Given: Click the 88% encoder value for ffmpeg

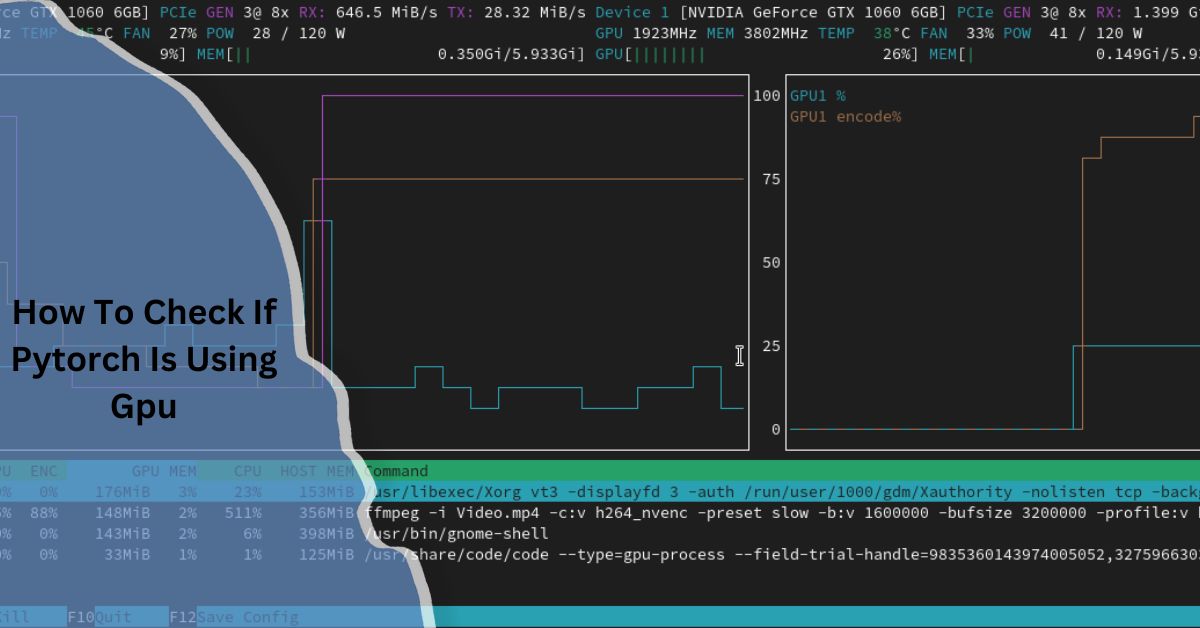Looking at the screenshot, I should coord(43,513).
